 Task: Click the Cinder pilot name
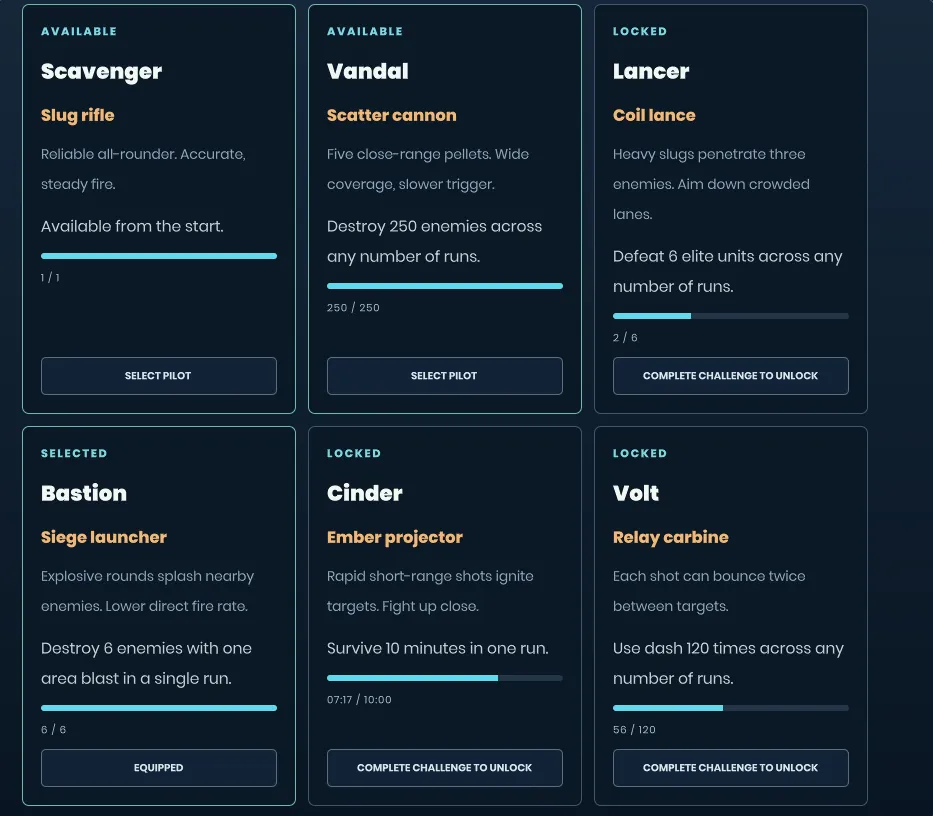point(365,493)
